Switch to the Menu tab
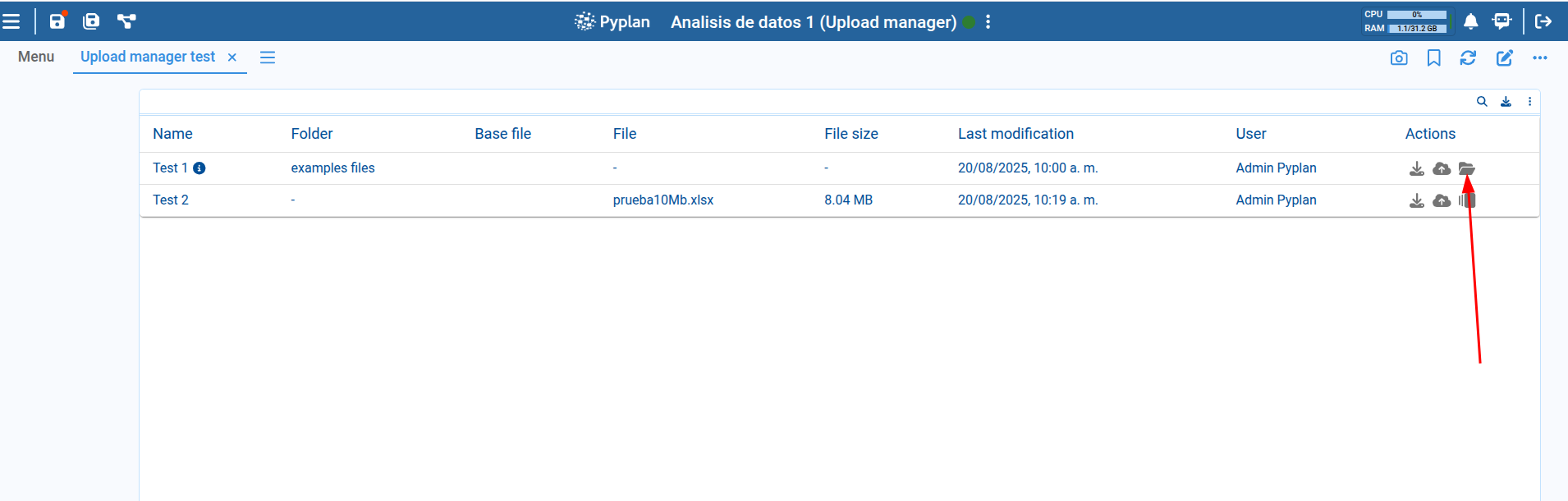The height and width of the screenshot is (501, 1568). click(36, 57)
